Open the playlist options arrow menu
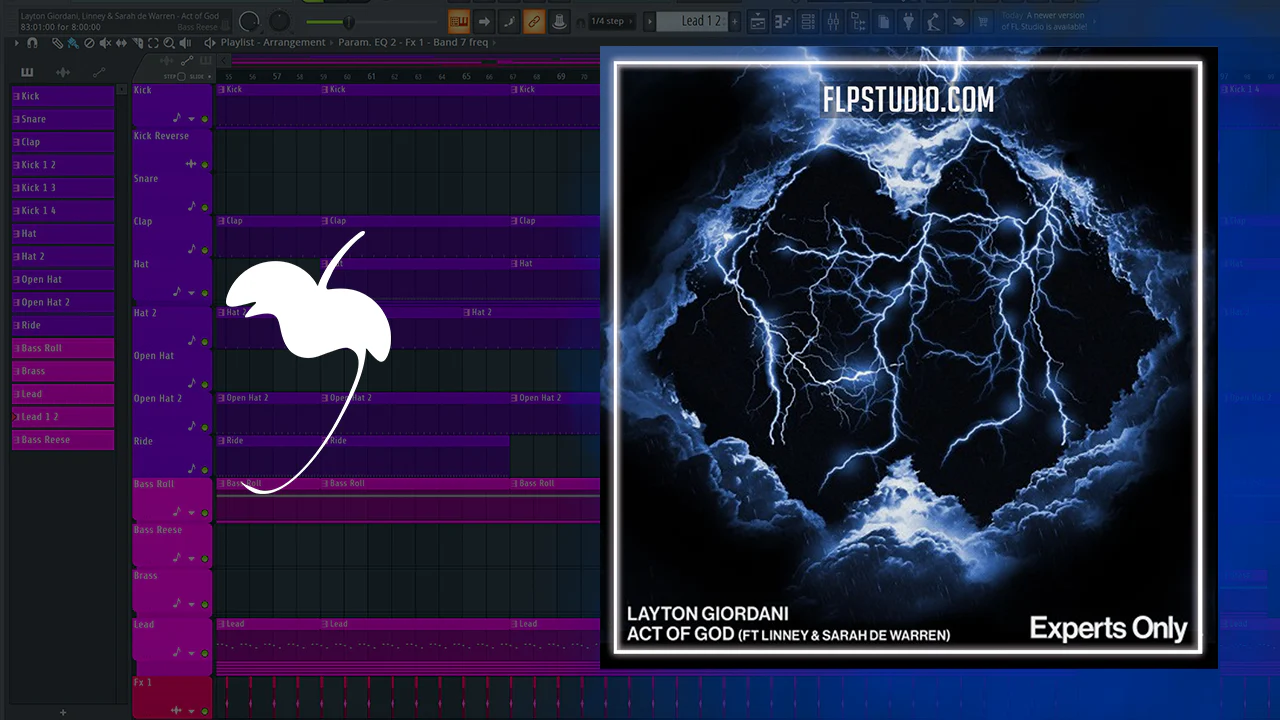The height and width of the screenshot is (720, 1280). pos(17,43)
